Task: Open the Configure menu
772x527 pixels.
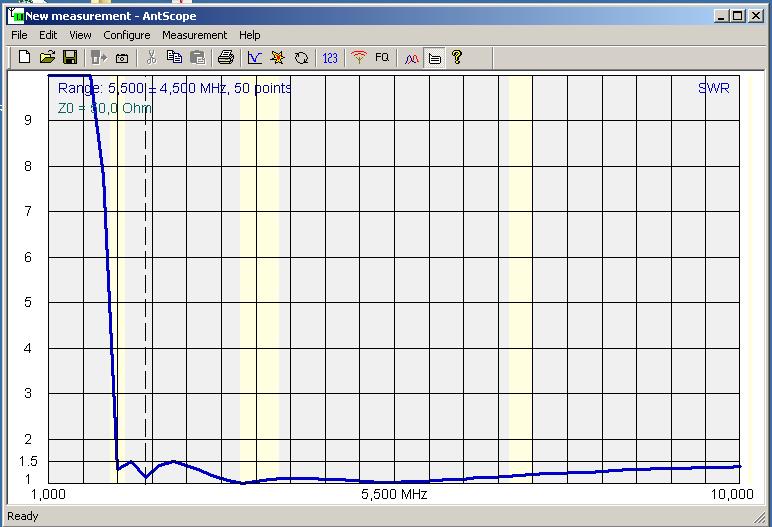Action: pyautogui.click(x=127, y=35)
